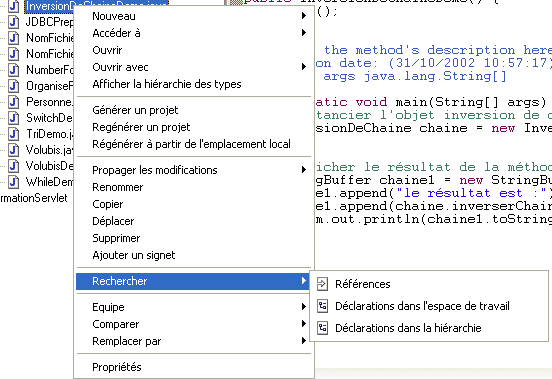Click the Java file icon next to WhileDem
The width and height of the screenshot is (552, 379).
coord(13,182)
